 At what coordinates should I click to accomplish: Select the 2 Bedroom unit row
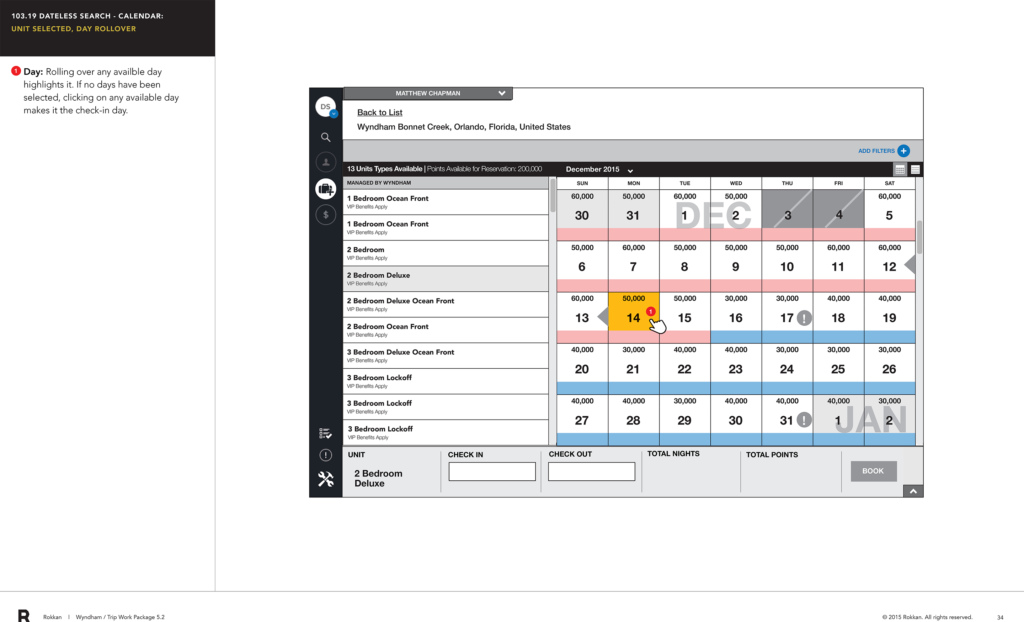click(x=445, y=254)
